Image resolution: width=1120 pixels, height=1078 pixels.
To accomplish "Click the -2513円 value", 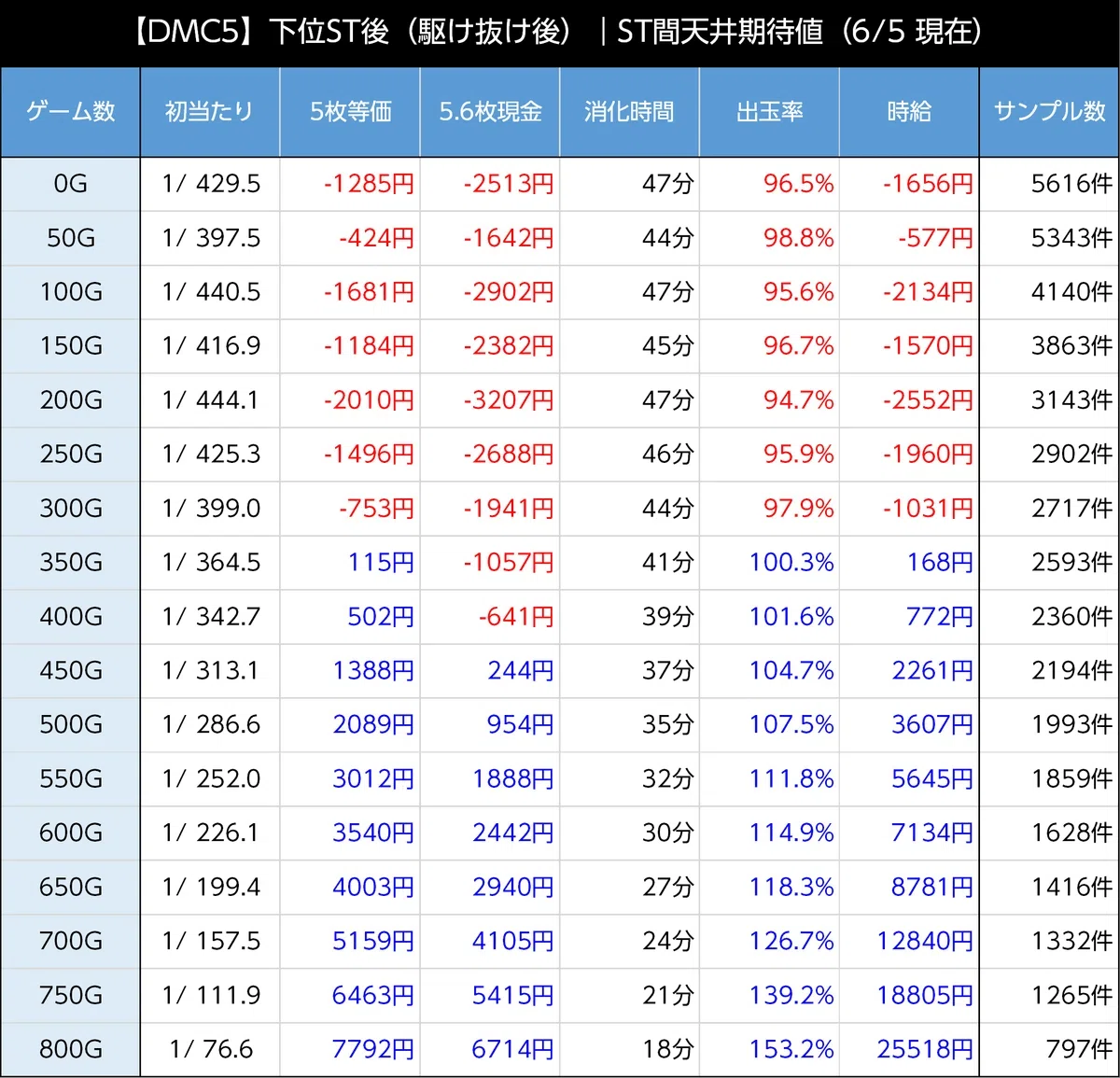I will [x=509, y=184].
